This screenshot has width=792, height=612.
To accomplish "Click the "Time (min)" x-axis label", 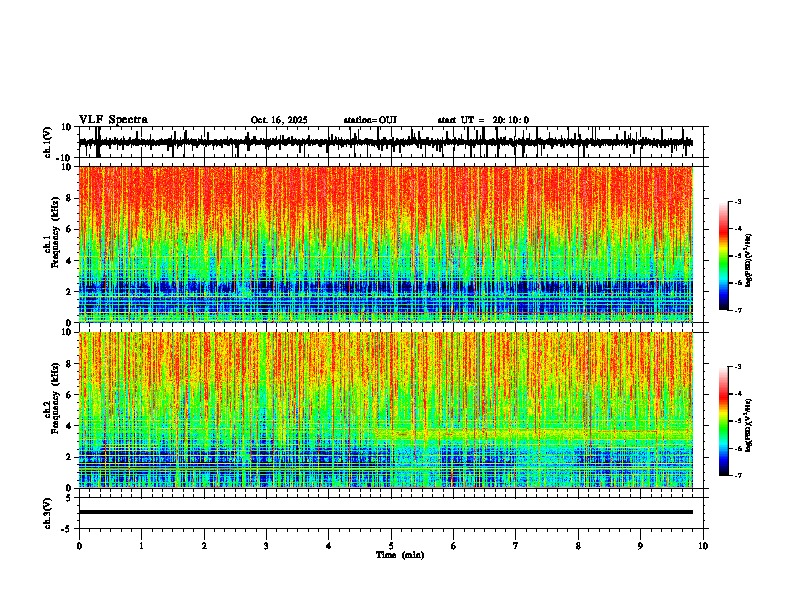I will point(400,555).
